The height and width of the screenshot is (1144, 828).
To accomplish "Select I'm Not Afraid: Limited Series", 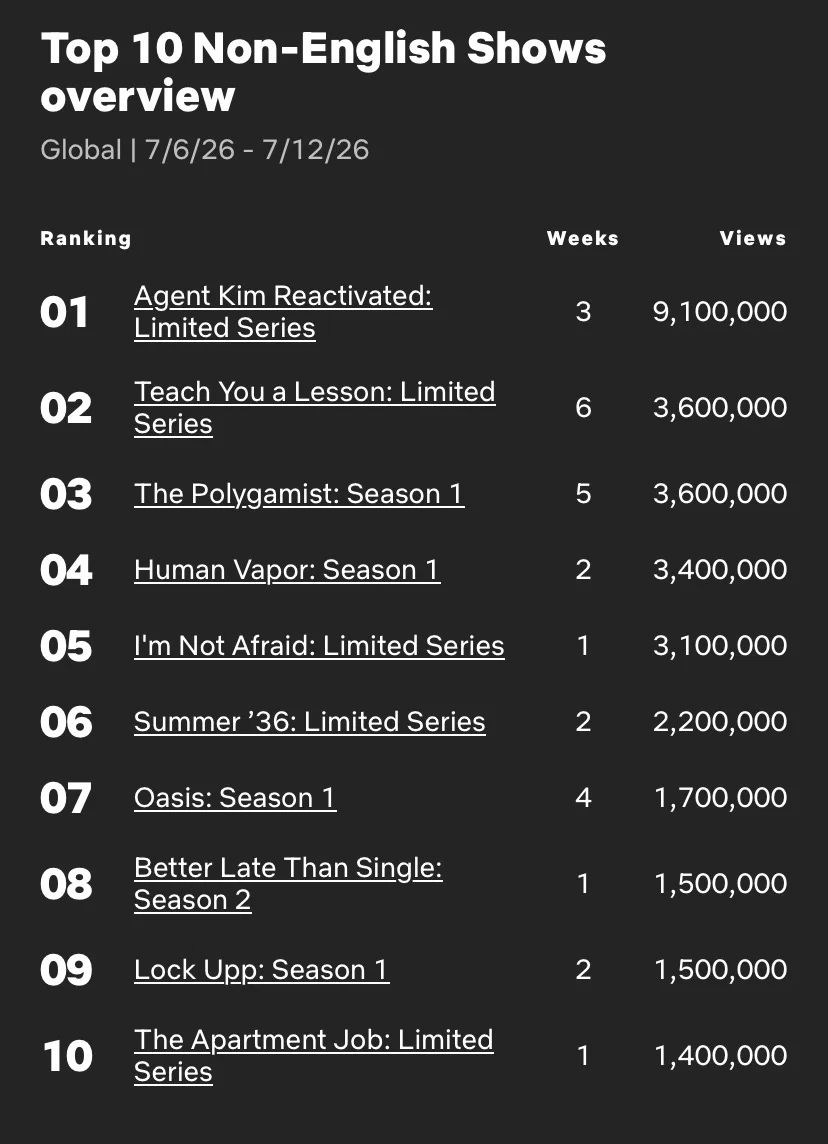I will pos(319,646).
